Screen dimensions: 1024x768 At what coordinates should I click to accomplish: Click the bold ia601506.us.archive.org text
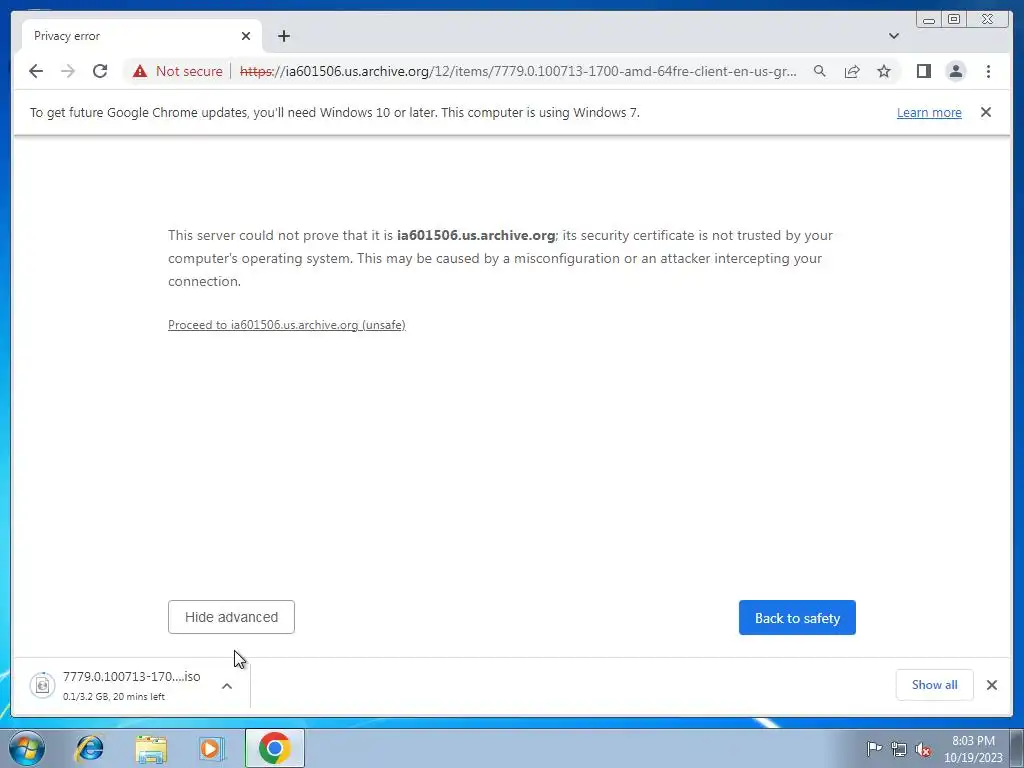tap(476, 235)
